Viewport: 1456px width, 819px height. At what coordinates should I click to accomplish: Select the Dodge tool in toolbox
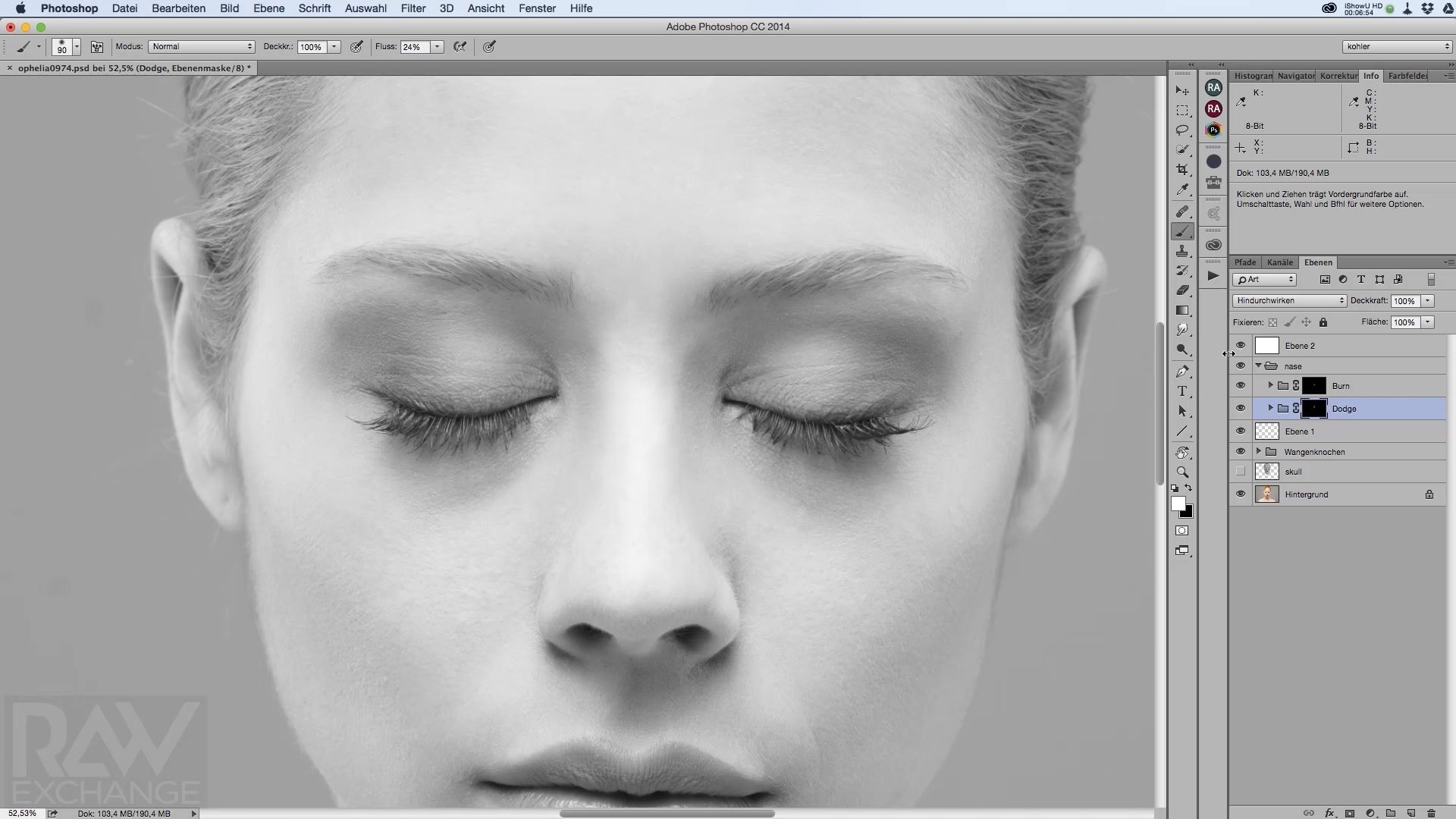point(1181,350)
